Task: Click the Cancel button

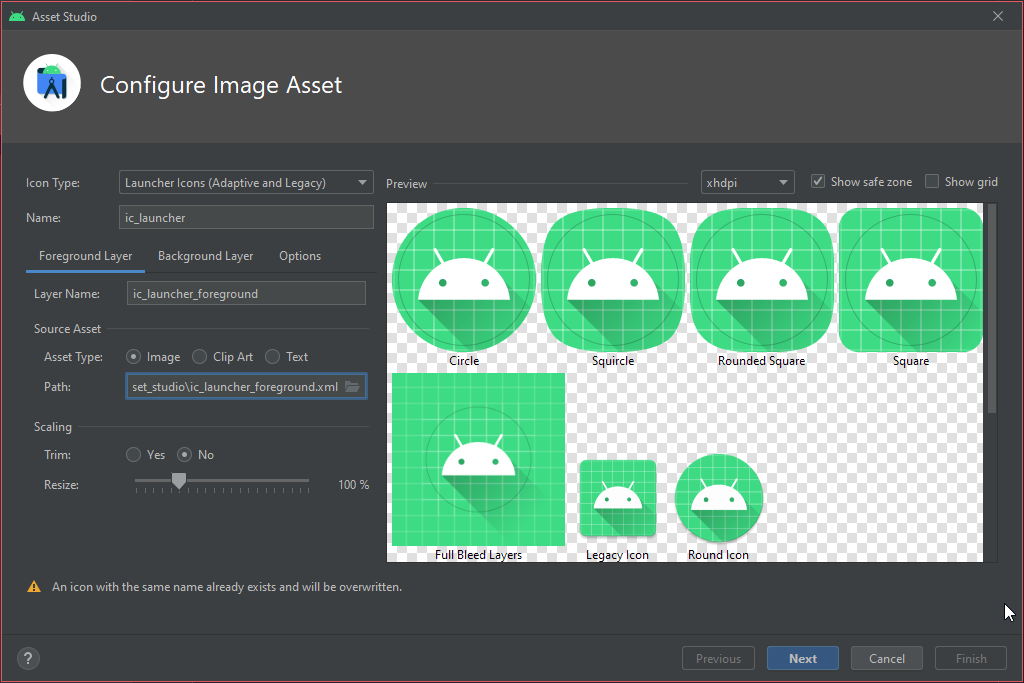Action: point(887,658)
